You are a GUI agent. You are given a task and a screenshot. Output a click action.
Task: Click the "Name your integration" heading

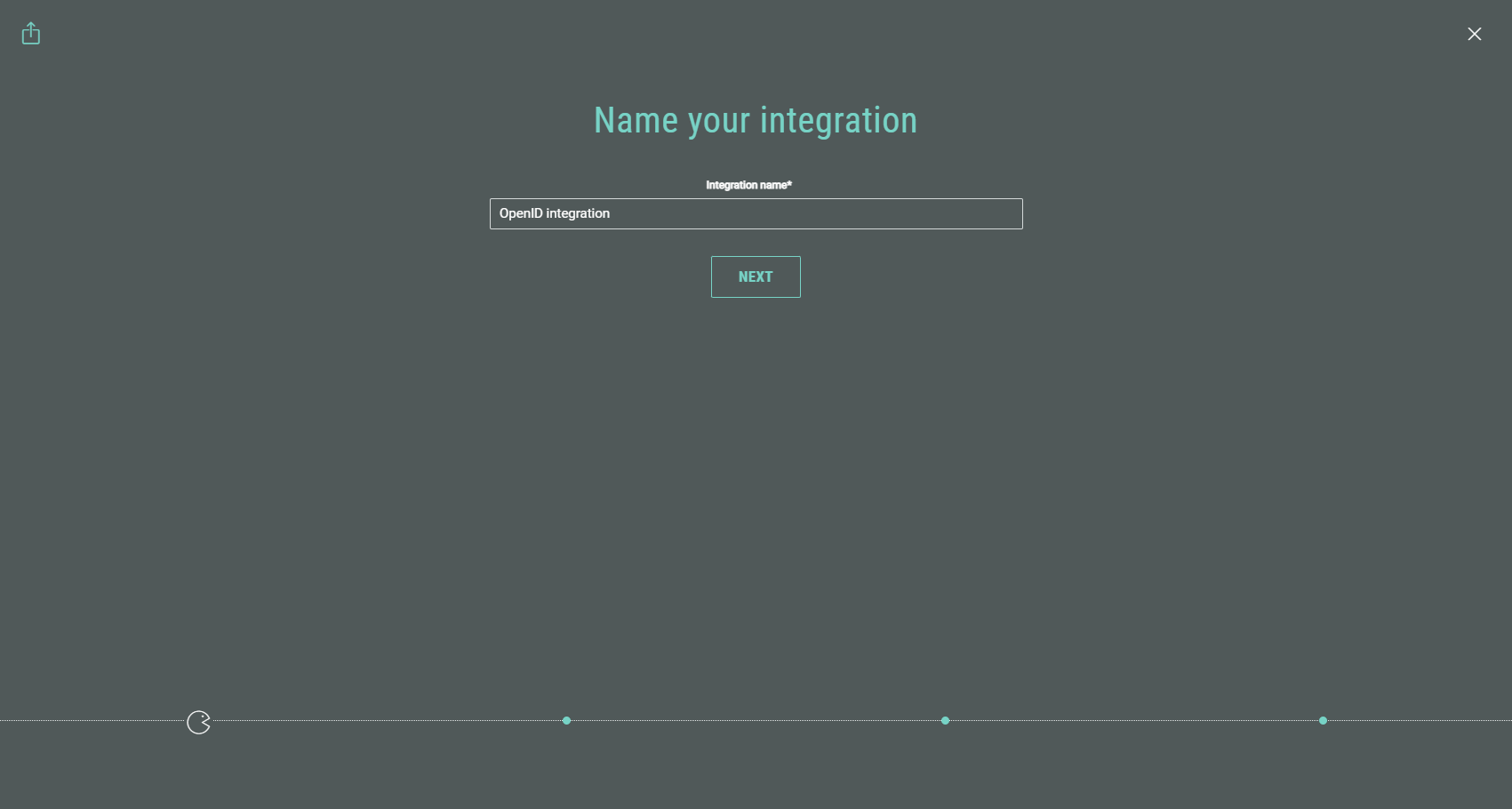tap(755, 121)
